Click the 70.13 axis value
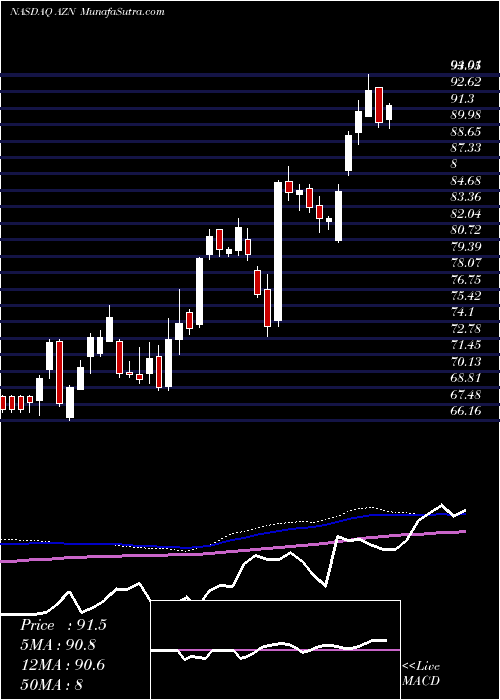 pyautogui.click(x=466, y=362)
